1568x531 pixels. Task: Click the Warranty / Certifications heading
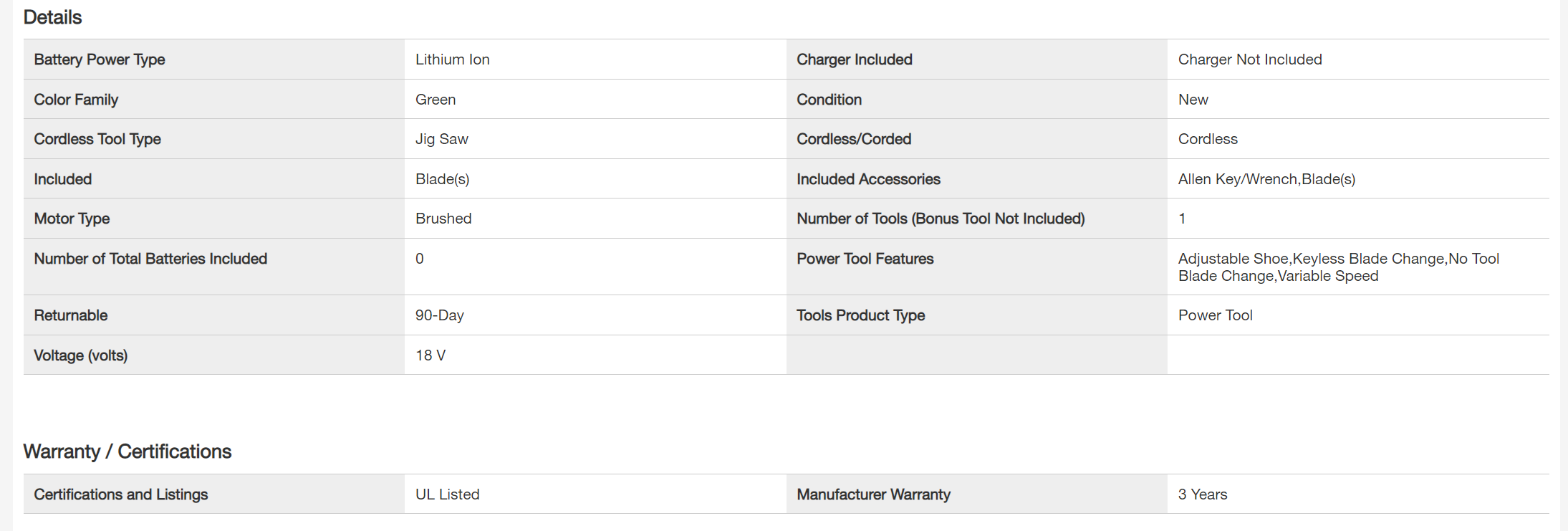coord(128,451)
